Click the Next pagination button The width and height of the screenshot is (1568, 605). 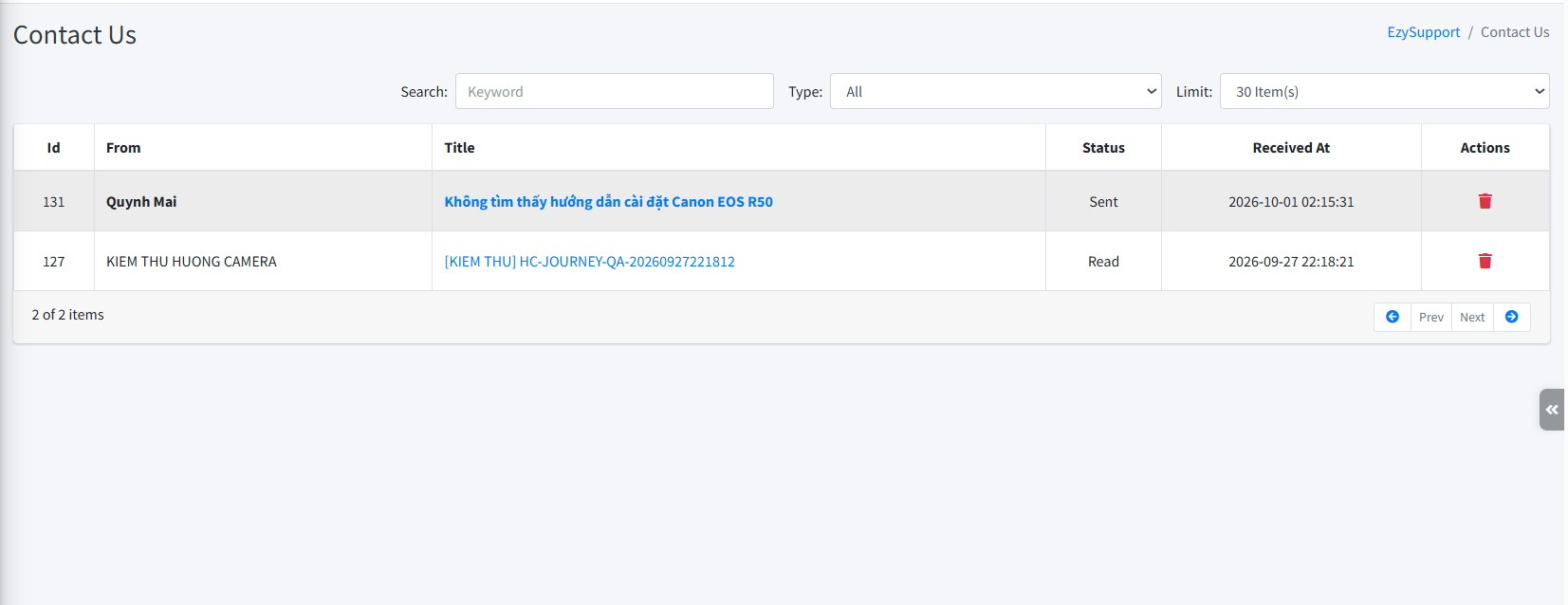pos(1472,317)
